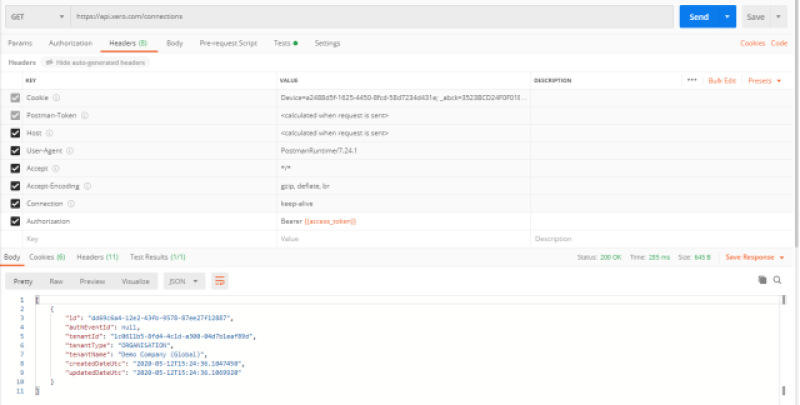
Task: Uncheck the Connection header checkbox
Action: [15, 204]
